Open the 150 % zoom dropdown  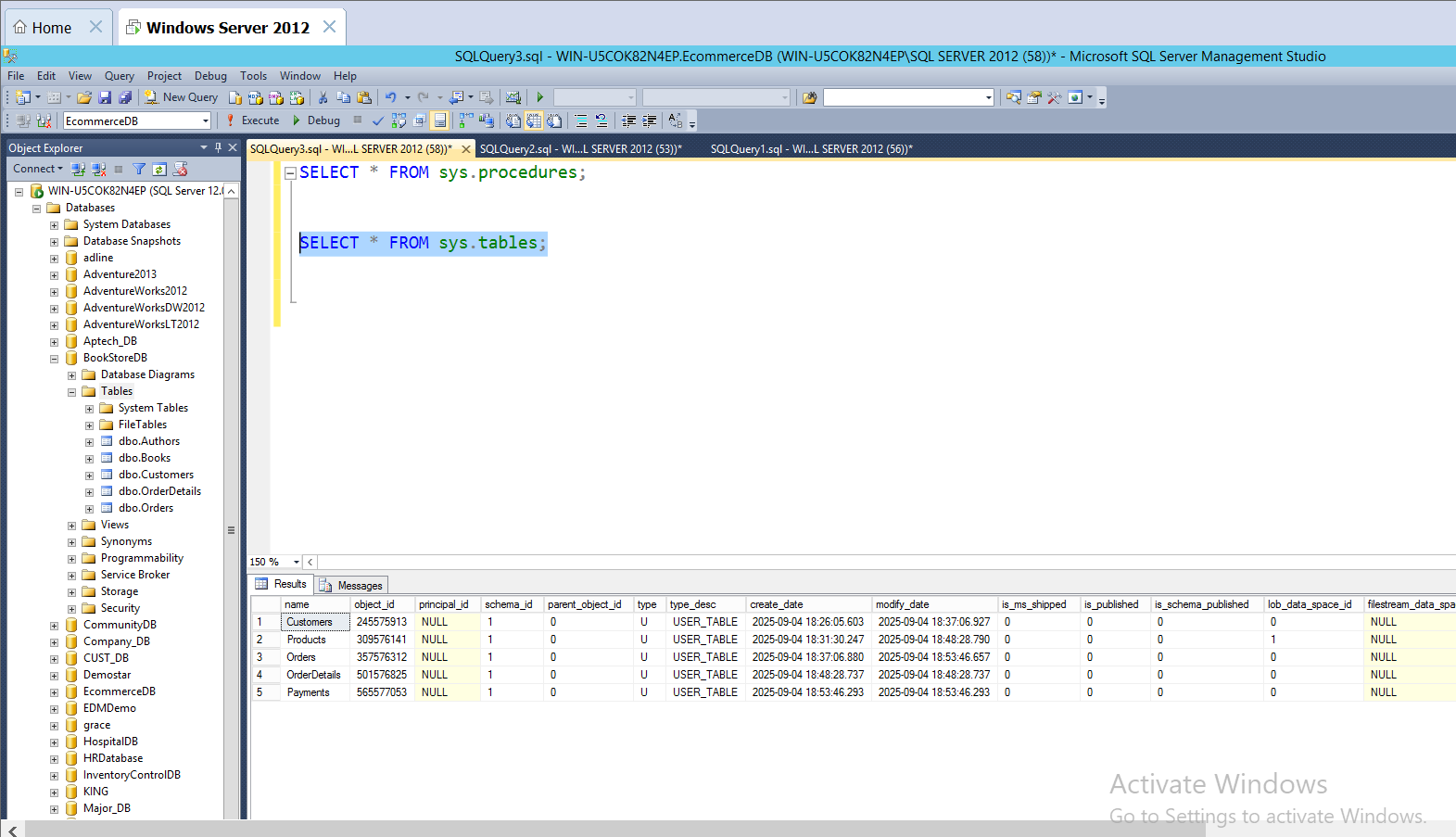tap(297, 562)
